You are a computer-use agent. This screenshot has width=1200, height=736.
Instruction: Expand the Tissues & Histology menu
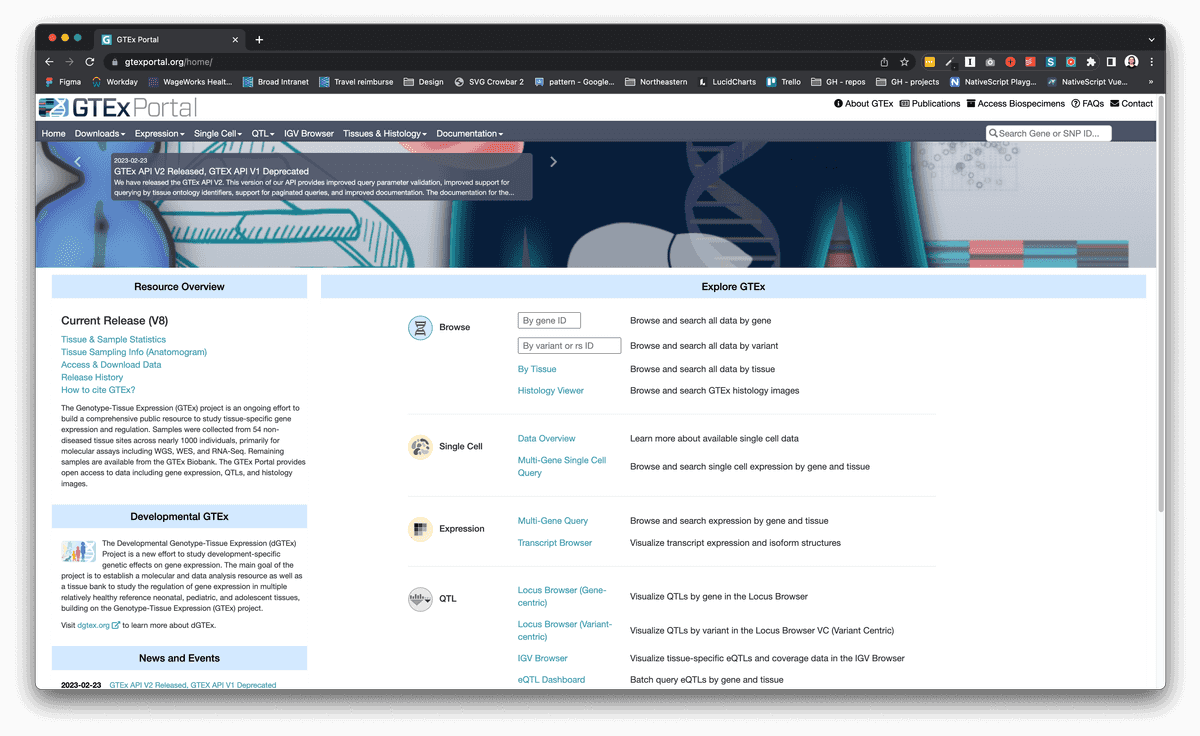385,133
